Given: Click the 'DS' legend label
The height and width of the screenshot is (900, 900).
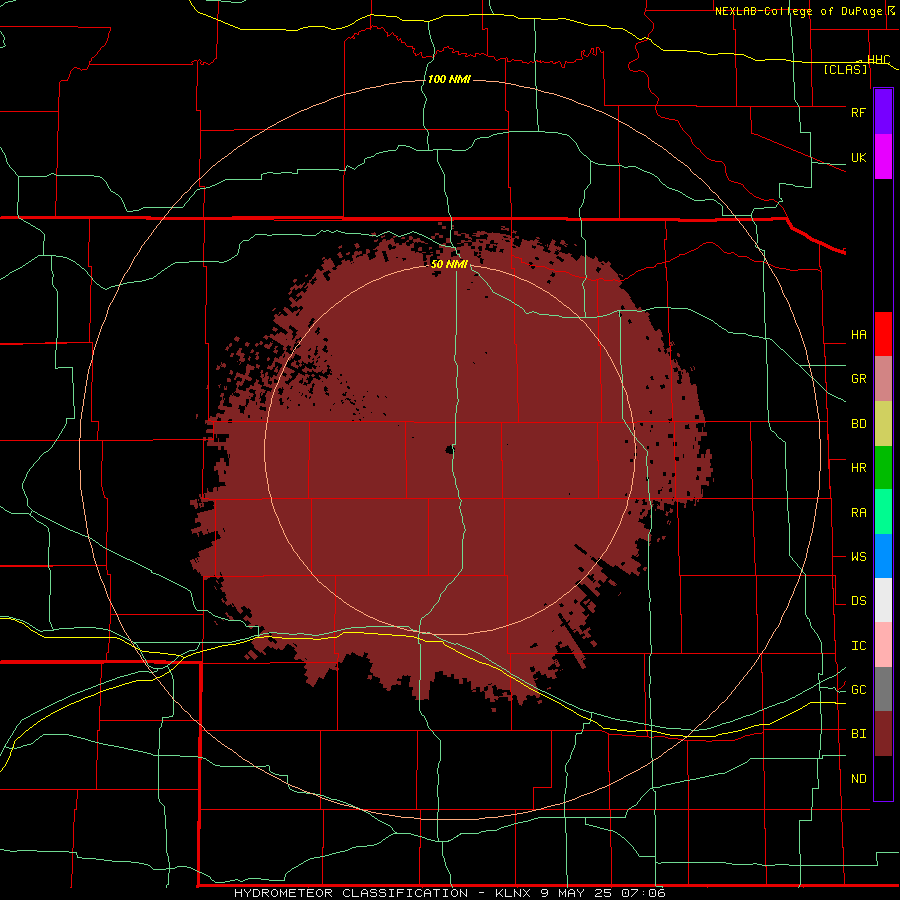Looking at the screenshot, I should coord(858,601).
